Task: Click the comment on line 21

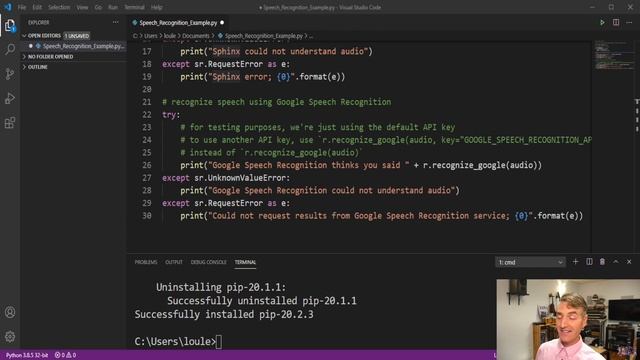Action: click(x=276, y=102)
